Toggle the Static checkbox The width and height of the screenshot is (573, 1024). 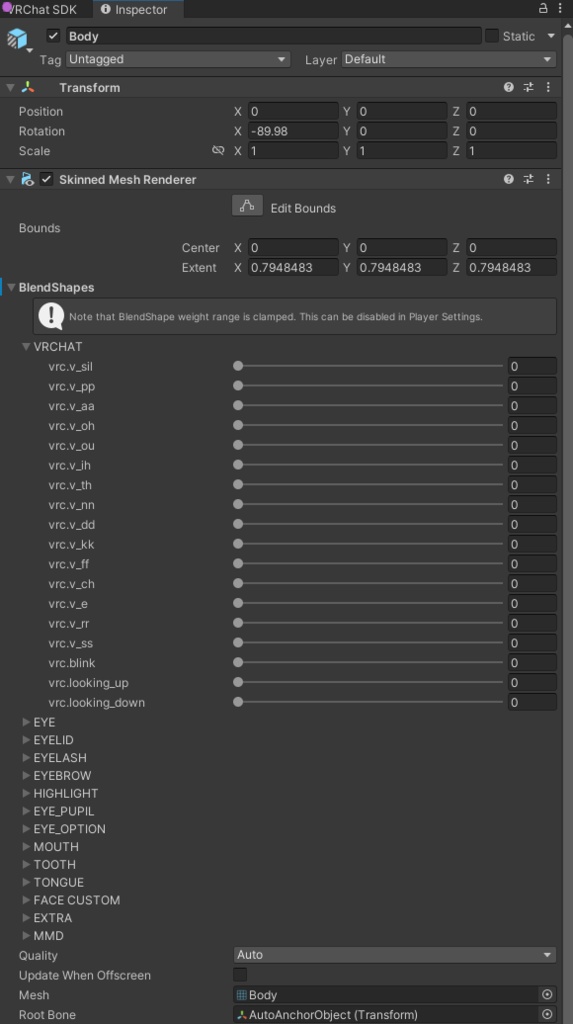[491, 36]
